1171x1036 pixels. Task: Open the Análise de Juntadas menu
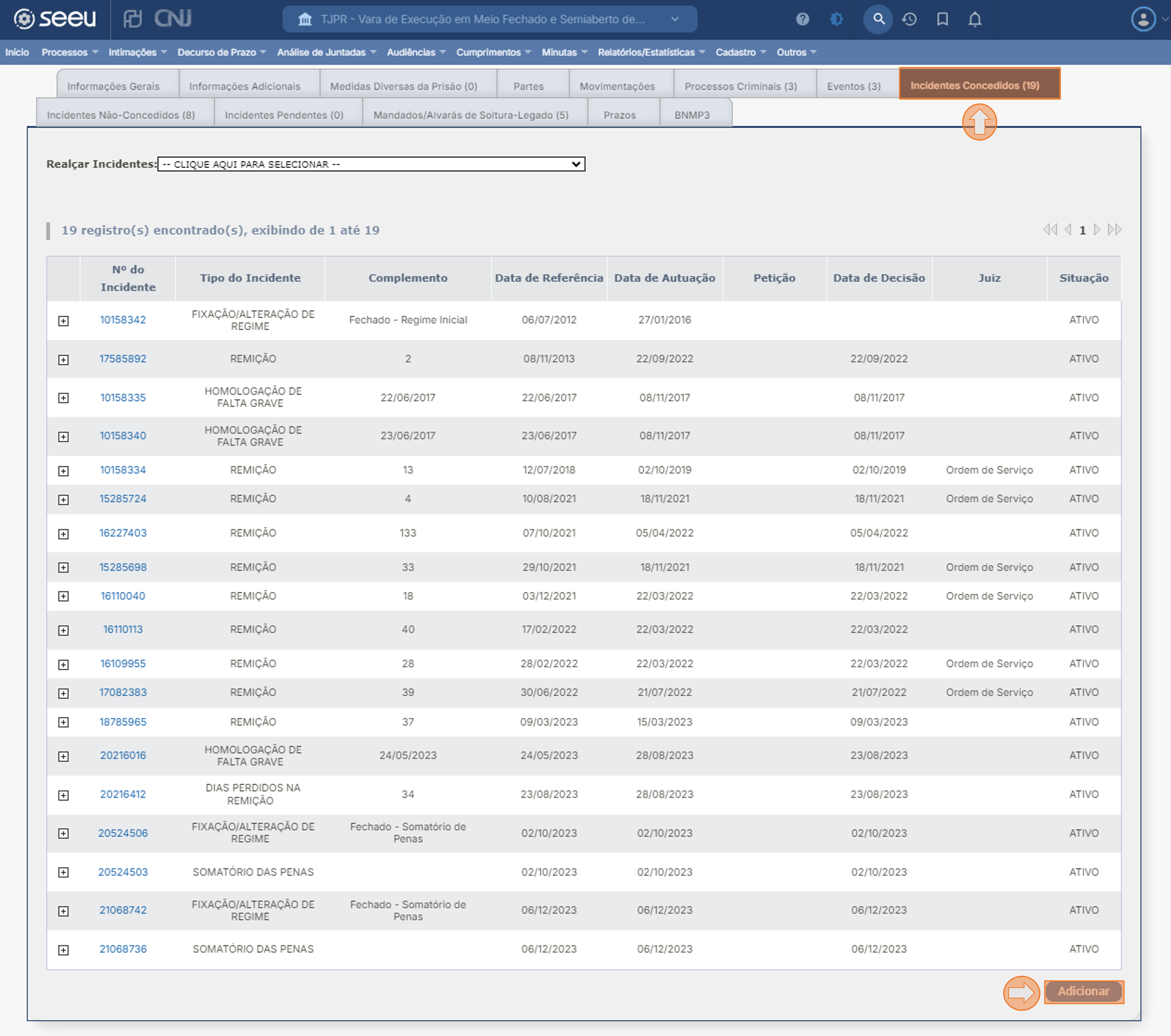tap(326, 52)
